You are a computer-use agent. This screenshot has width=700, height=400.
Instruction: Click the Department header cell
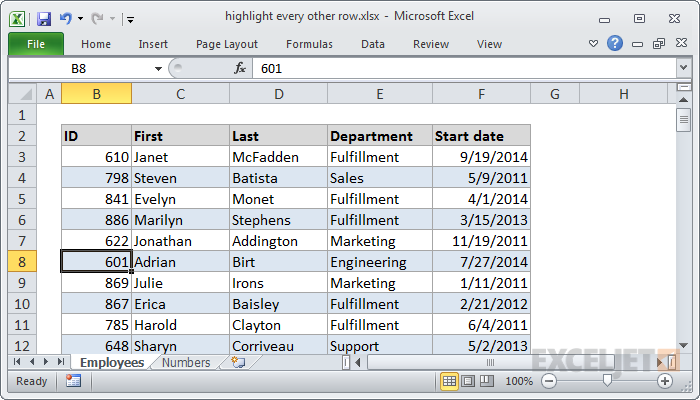coord(380,136)
